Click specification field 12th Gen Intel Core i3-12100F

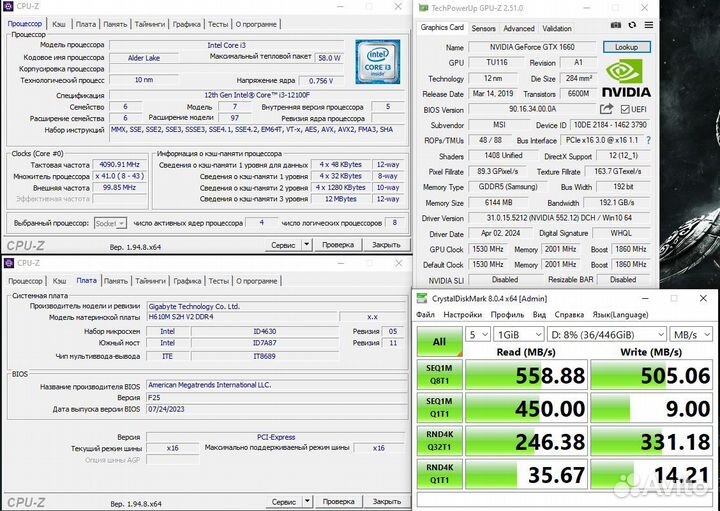(257, 95)
